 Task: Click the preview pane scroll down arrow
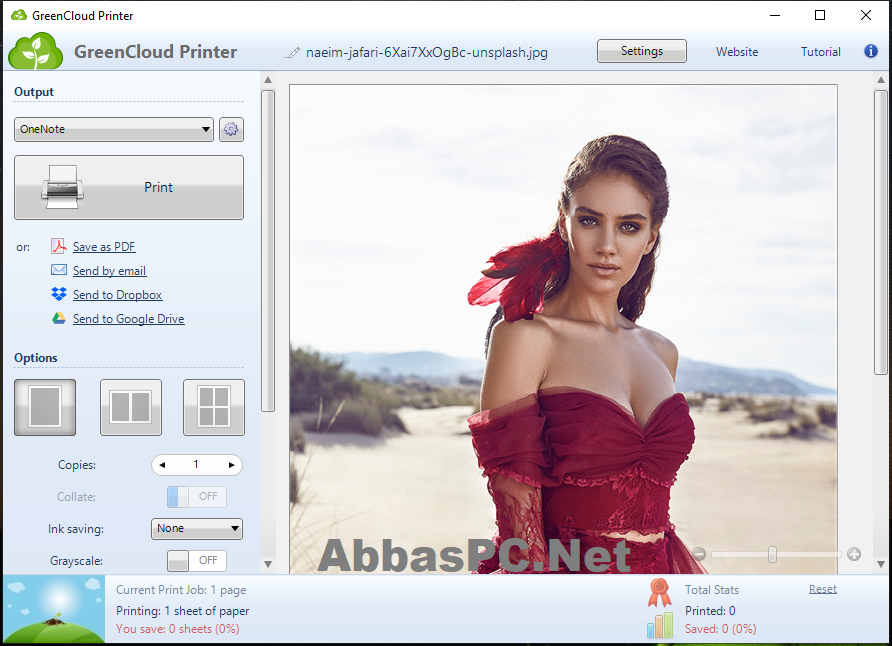[881, 564]
